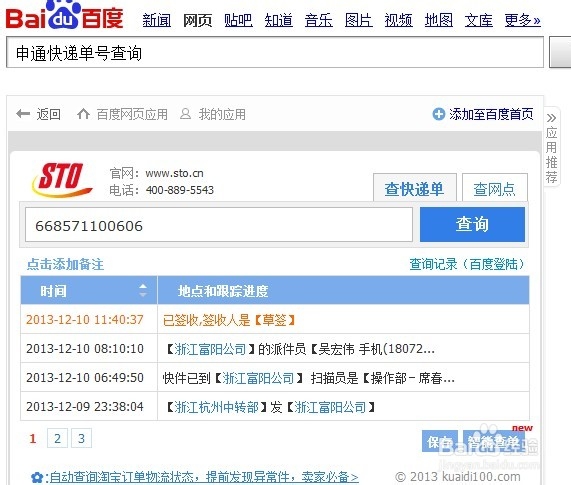Viewport: 571px width, 485px height.
Task: Click 浙江富阳公司 link in courier row
Action: coord(210,349)
